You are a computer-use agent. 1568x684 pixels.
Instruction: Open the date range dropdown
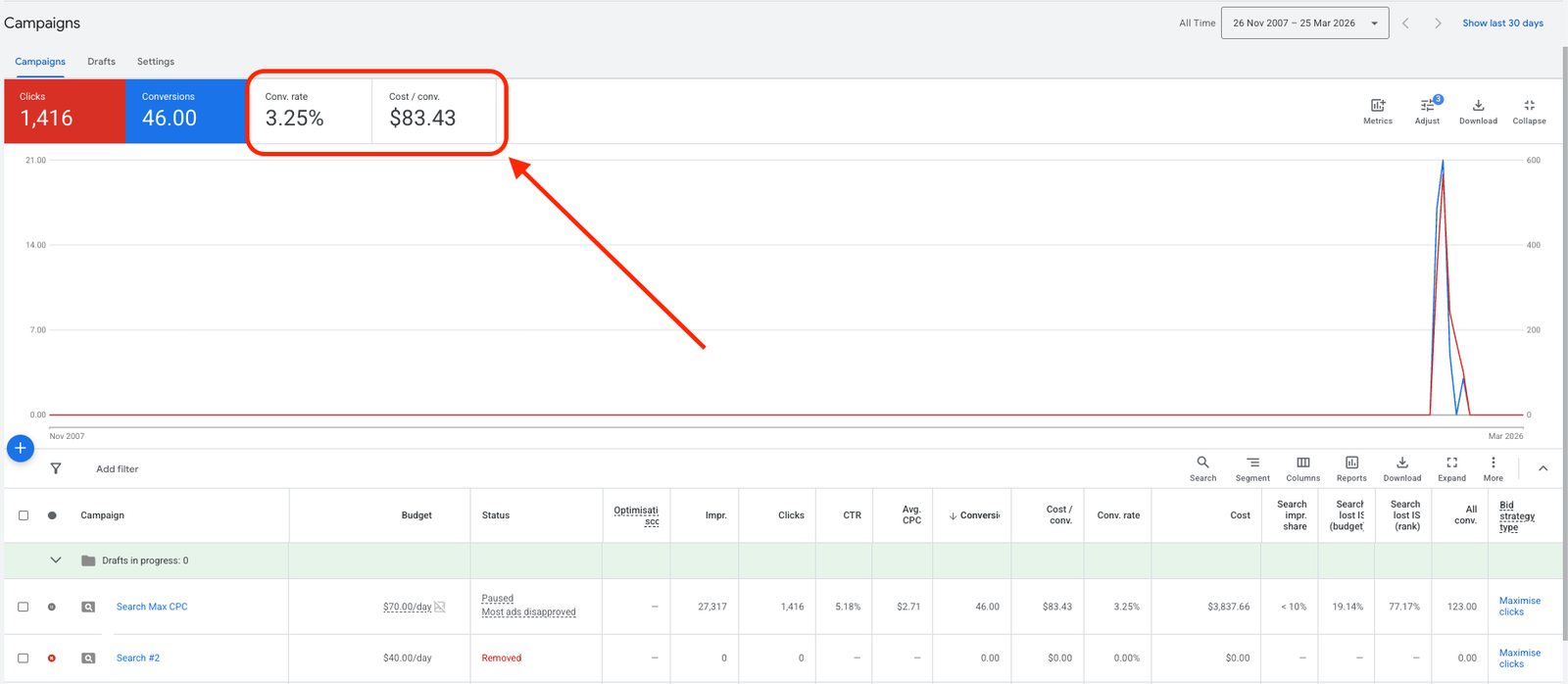click(x=1304, y=23)
